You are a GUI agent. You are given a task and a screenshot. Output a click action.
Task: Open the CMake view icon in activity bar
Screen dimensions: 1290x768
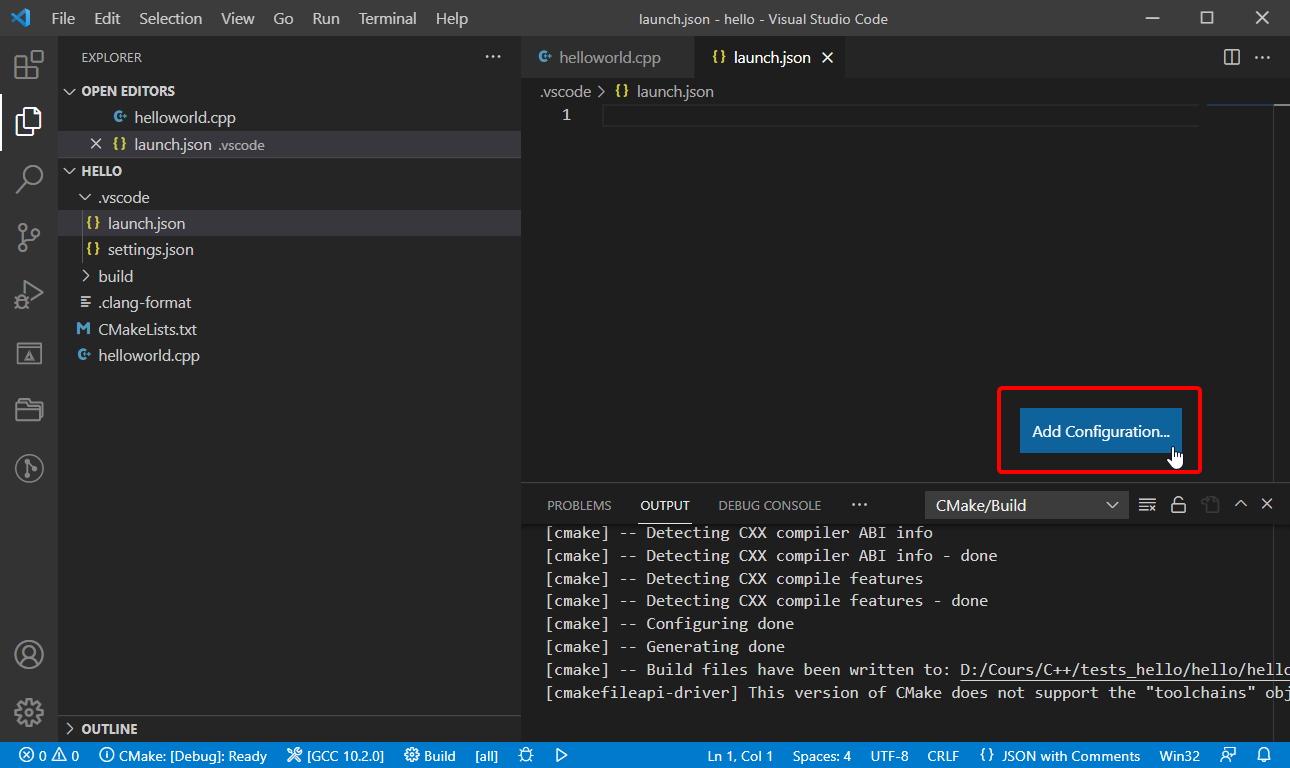[x=28, y=353]
